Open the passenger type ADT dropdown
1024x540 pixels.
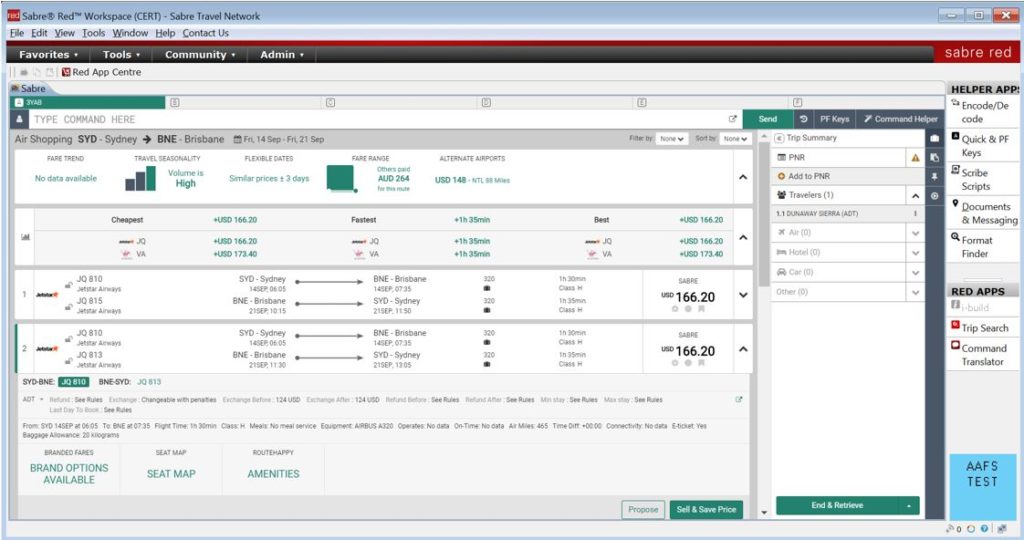(x=33, y=400)
